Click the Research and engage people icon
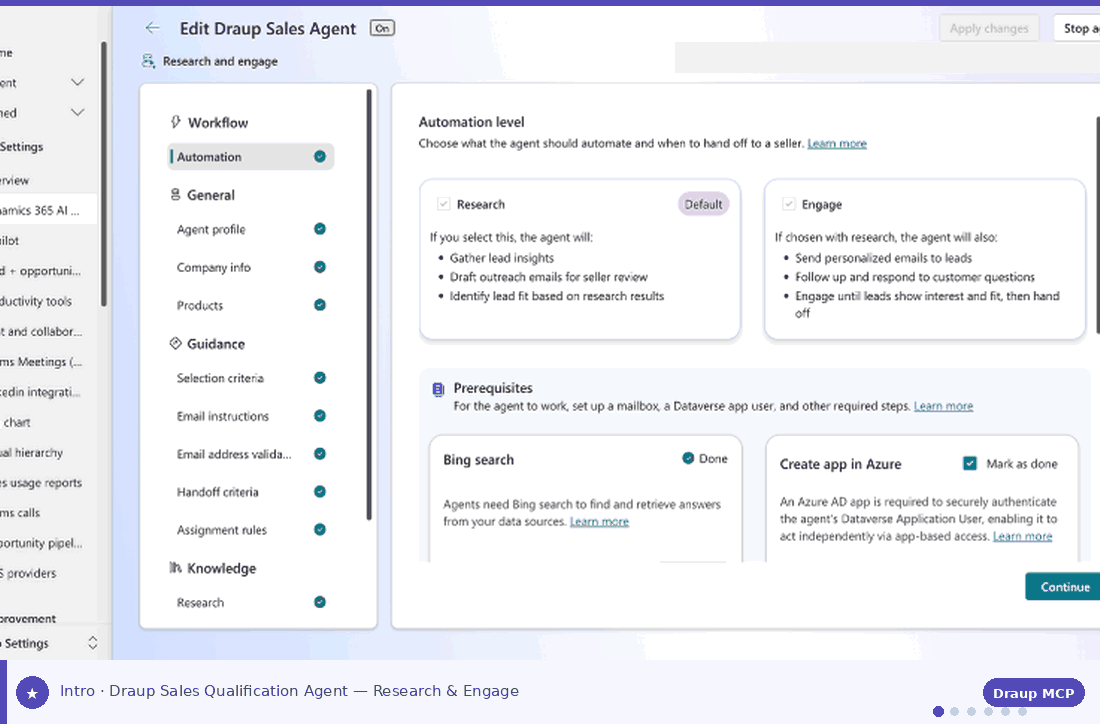Screen dimensions: 1100x724 (x=148, y=61)
